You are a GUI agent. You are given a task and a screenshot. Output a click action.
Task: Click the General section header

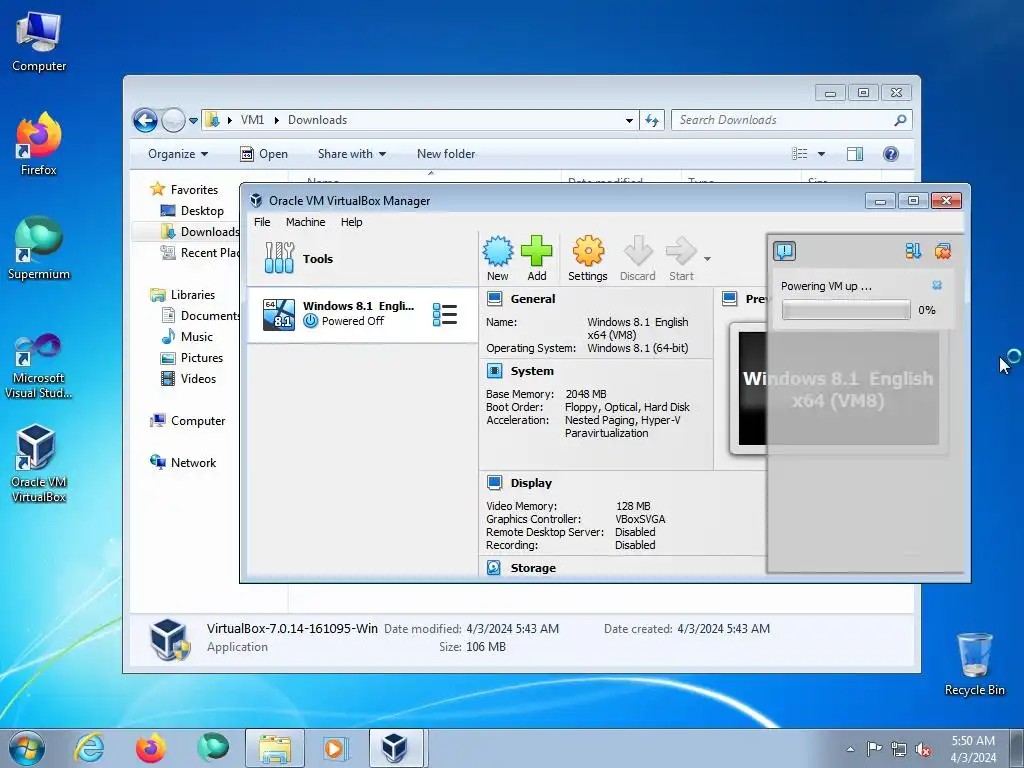coord(533,299)
